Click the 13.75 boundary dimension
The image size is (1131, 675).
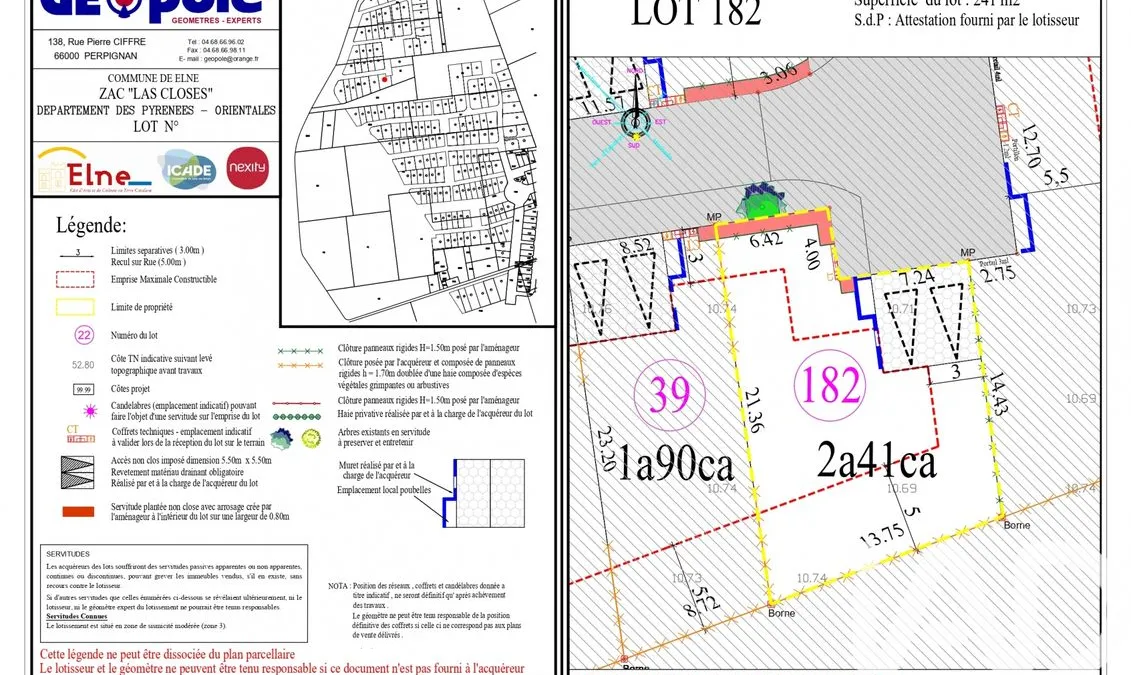[x=881, y=536]
